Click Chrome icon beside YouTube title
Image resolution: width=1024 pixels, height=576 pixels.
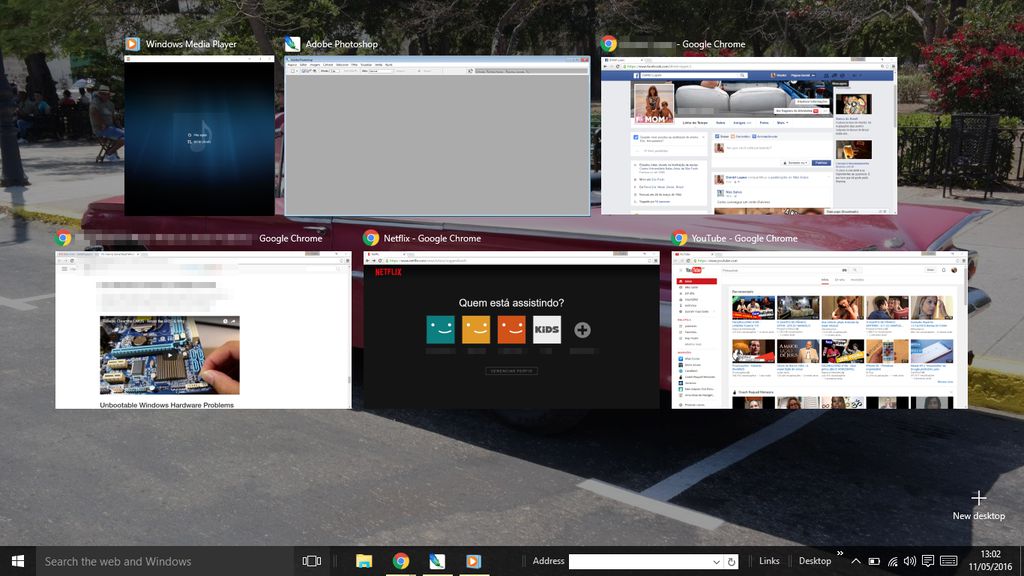pyautogui.click(x=679, y=238)
